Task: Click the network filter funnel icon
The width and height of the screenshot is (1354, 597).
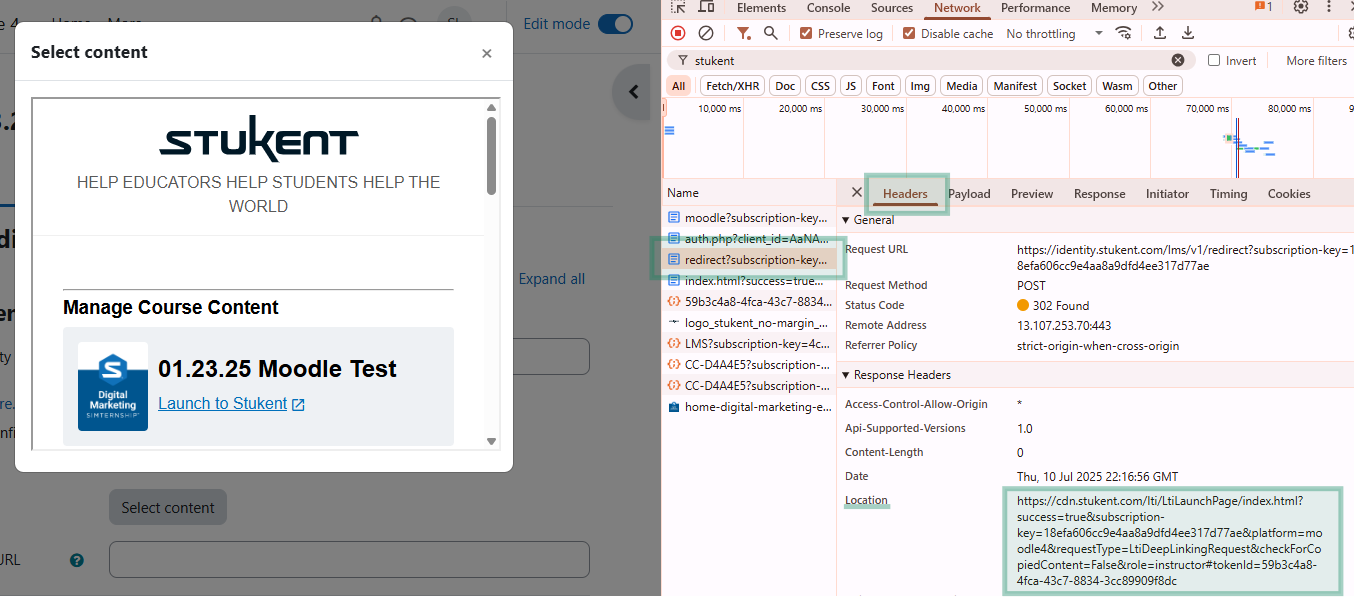Action: (744, 33)
